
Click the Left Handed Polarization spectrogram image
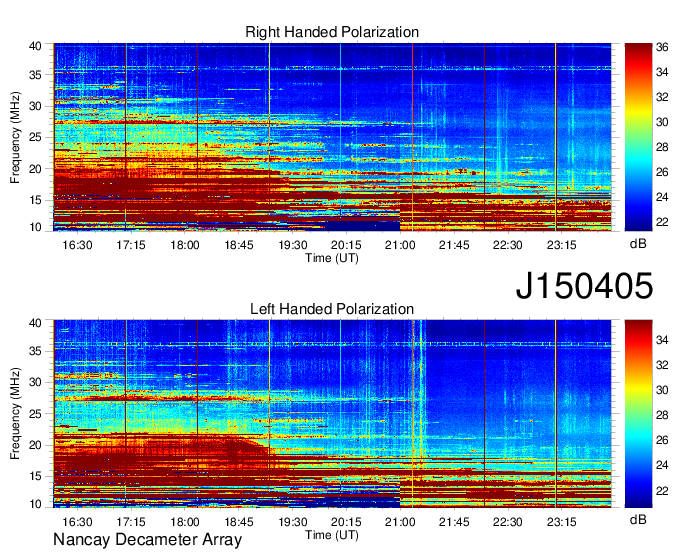point(332,414)
